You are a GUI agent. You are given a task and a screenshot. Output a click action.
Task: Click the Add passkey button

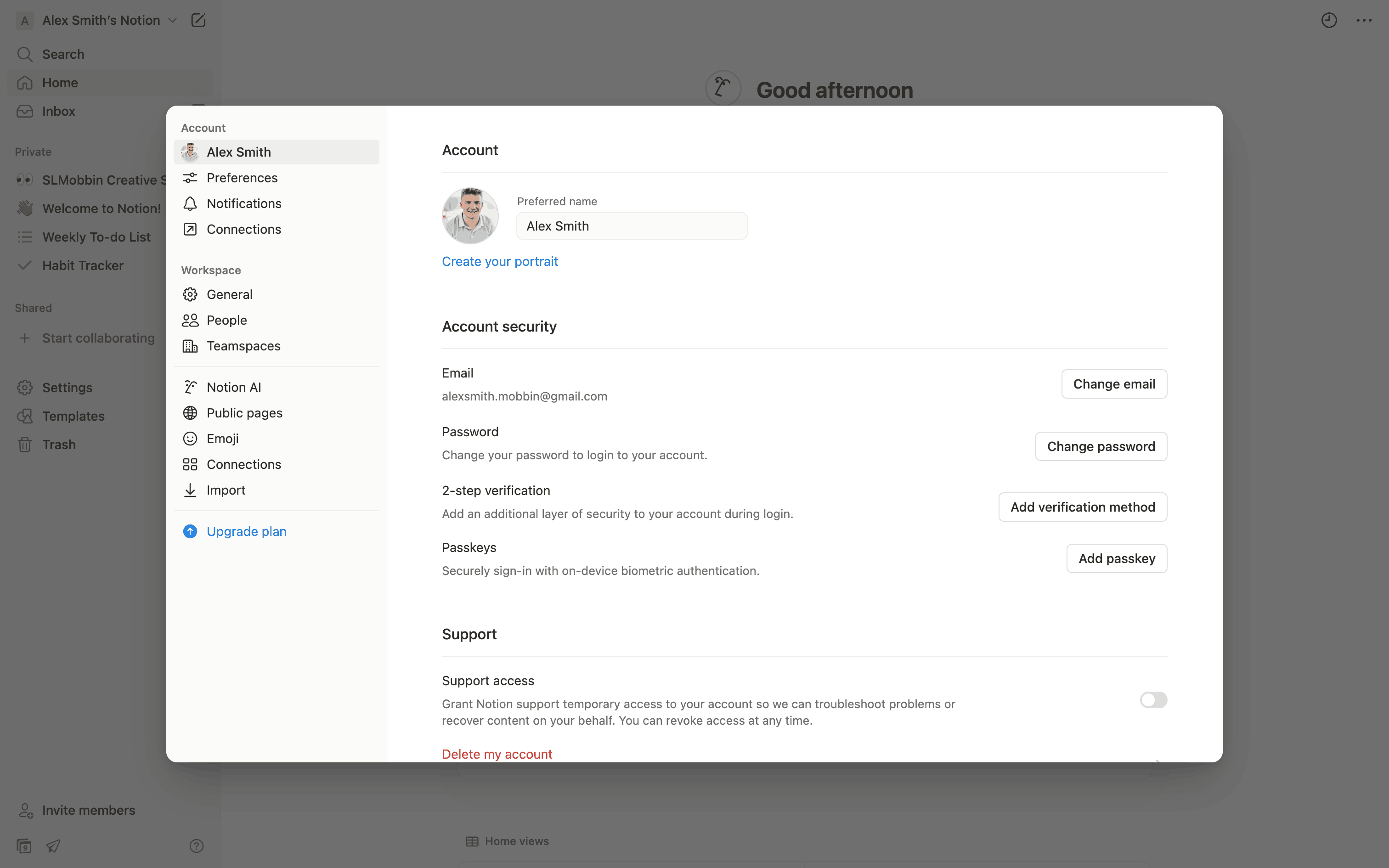[1116, 558]
